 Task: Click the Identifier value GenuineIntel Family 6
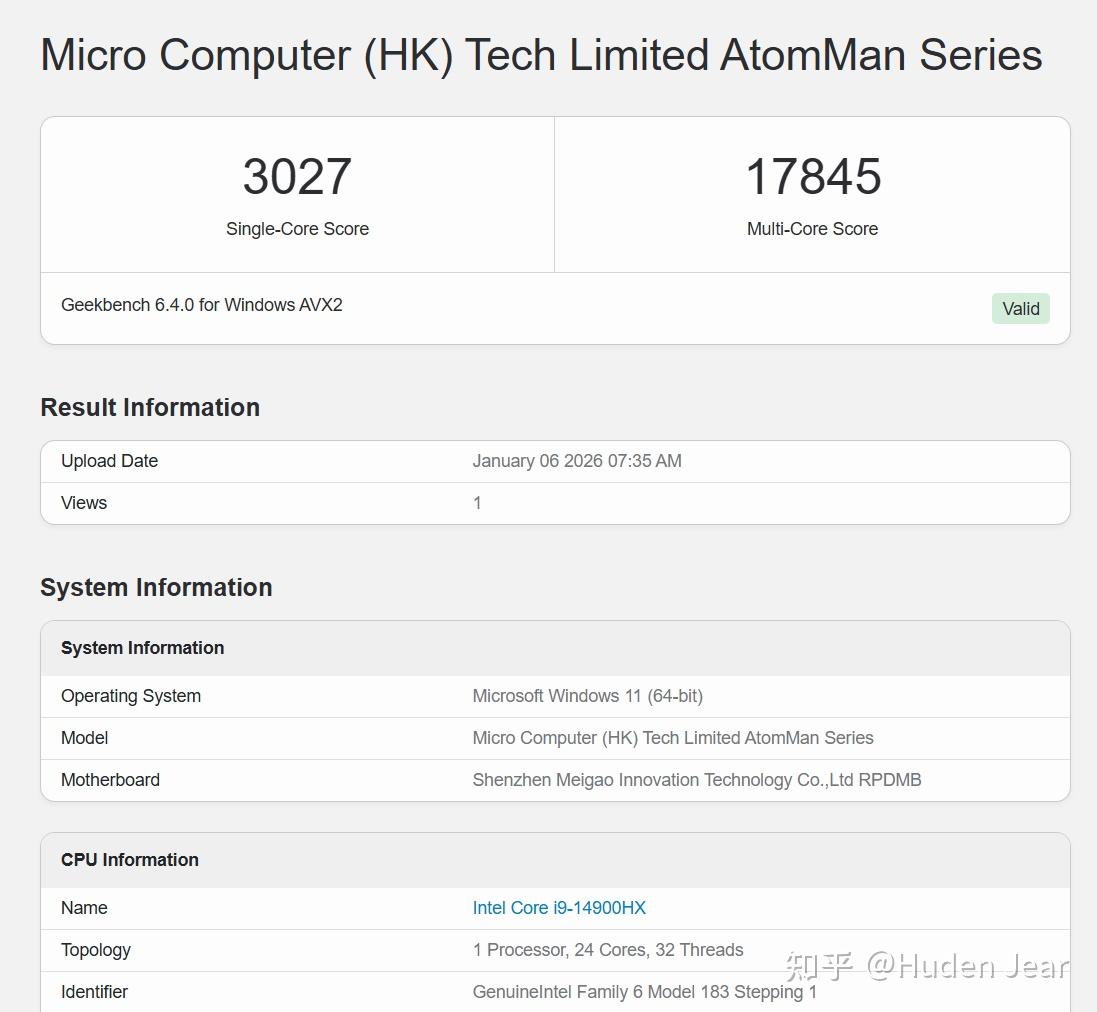pyautogui.click(x=645, y=992)
